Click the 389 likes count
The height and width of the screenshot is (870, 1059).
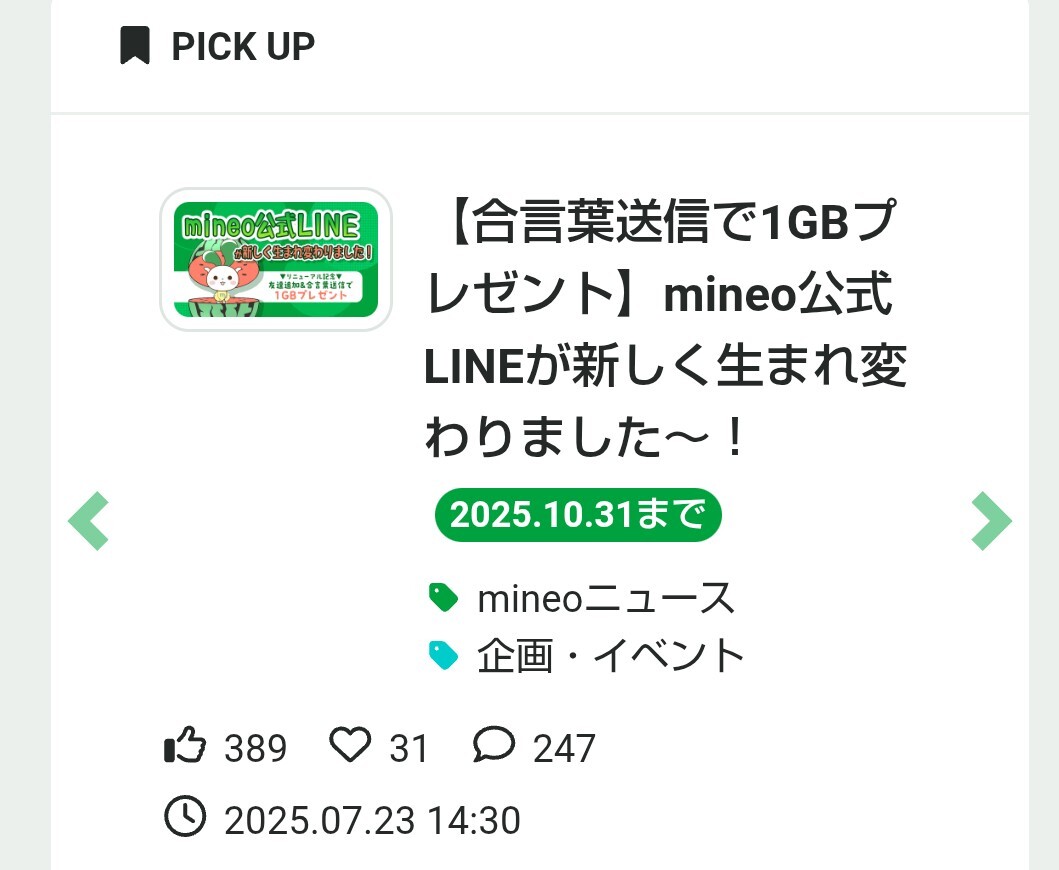click(255, 749)
